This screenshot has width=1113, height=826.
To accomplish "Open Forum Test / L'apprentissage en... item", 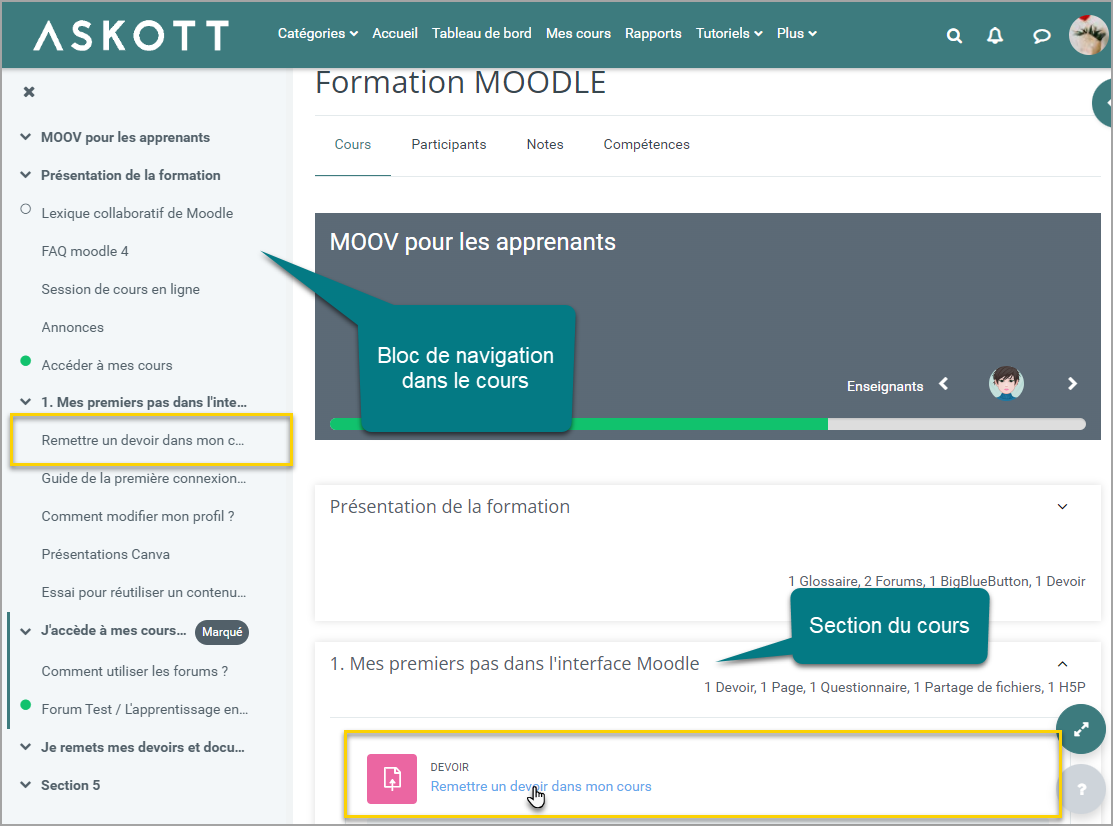I will (145, 709).
